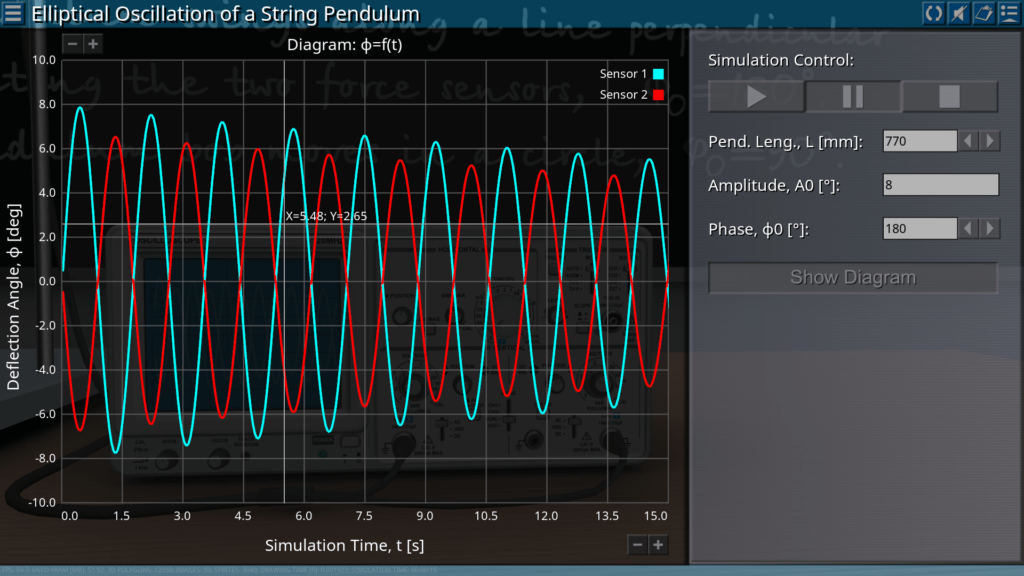
Task: Zoom out vertical axis with top-left minus
Action: point(72,44)
